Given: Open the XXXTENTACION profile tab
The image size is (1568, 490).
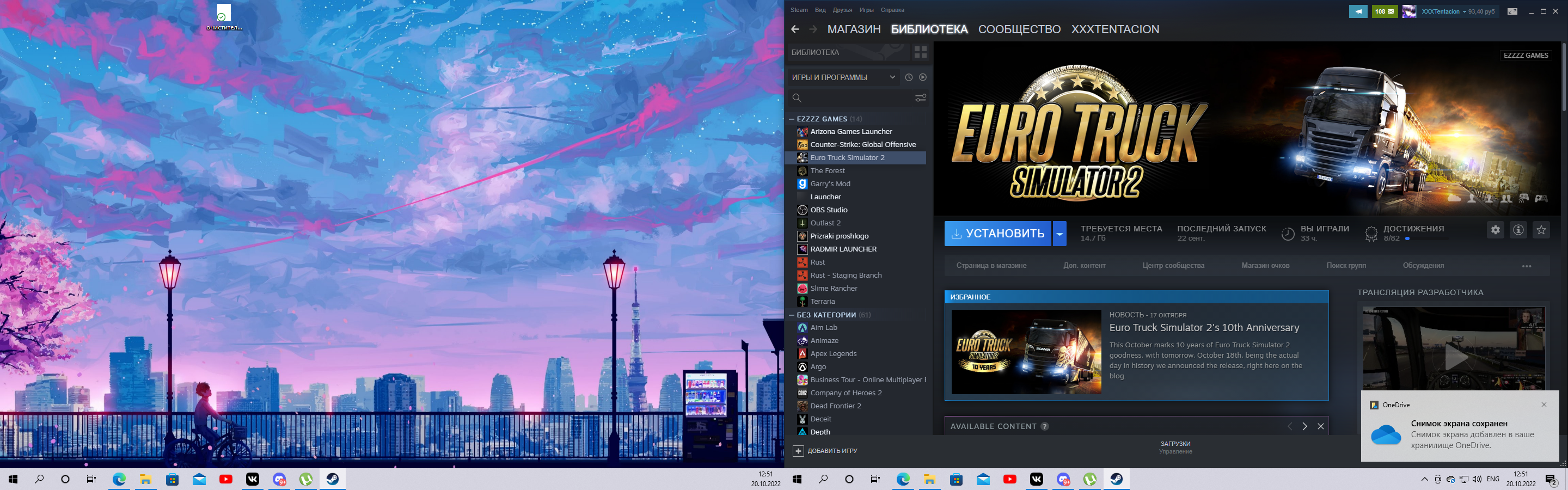Looking at the screenshot, I should pyautogui.click(x=1114, y=29).
